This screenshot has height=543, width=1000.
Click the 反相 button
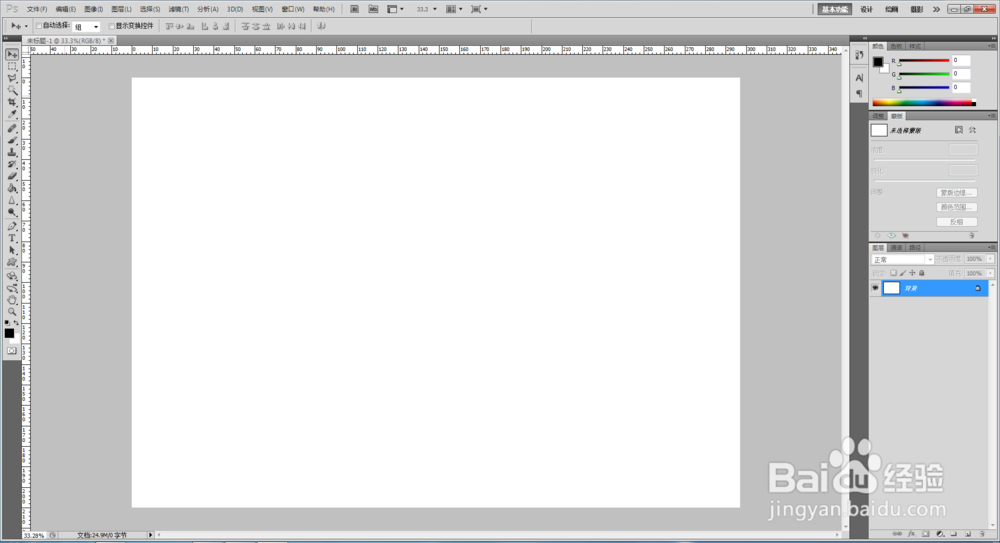point(957,222)
